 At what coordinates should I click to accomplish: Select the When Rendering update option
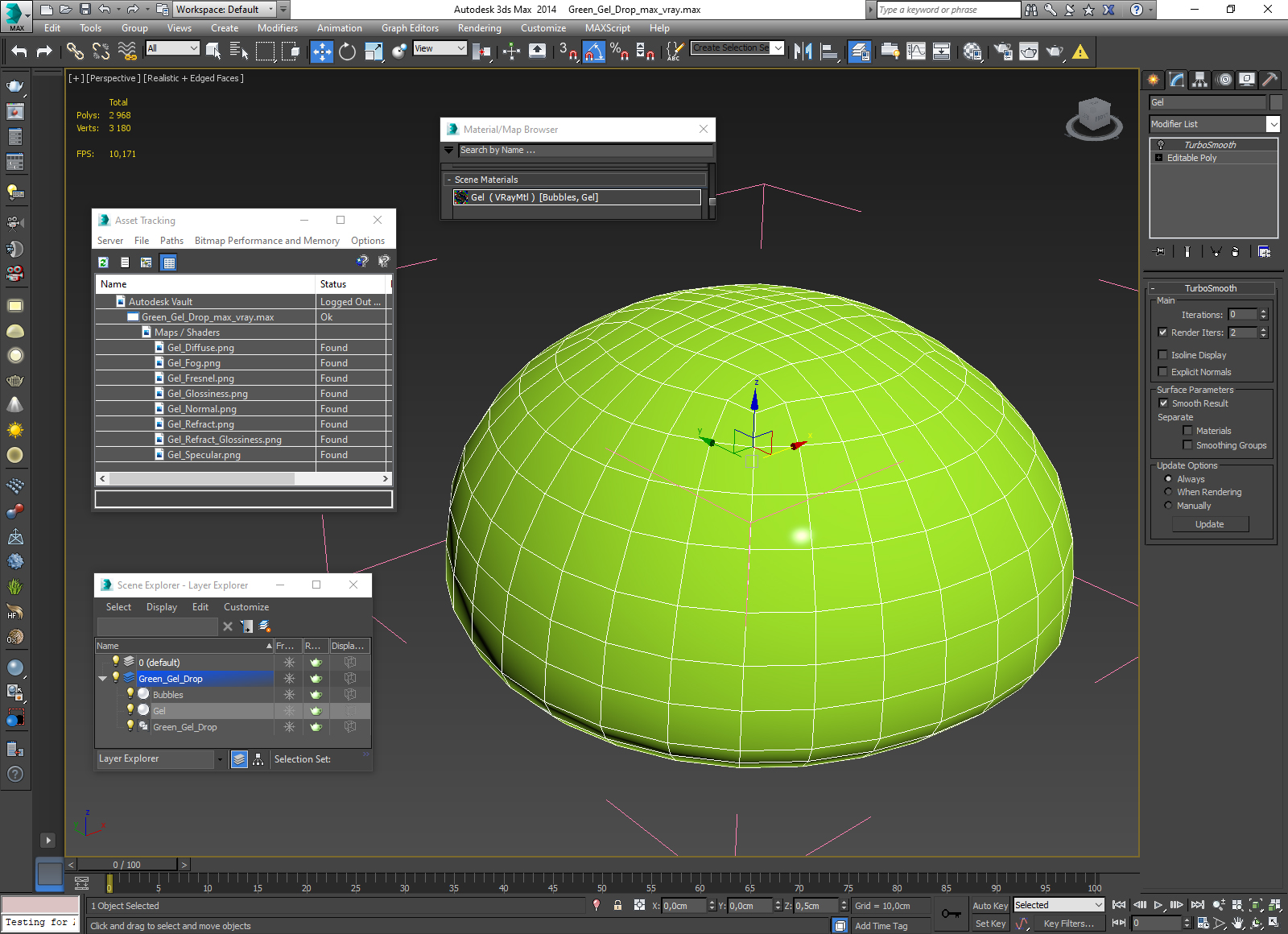[1168, 492]
